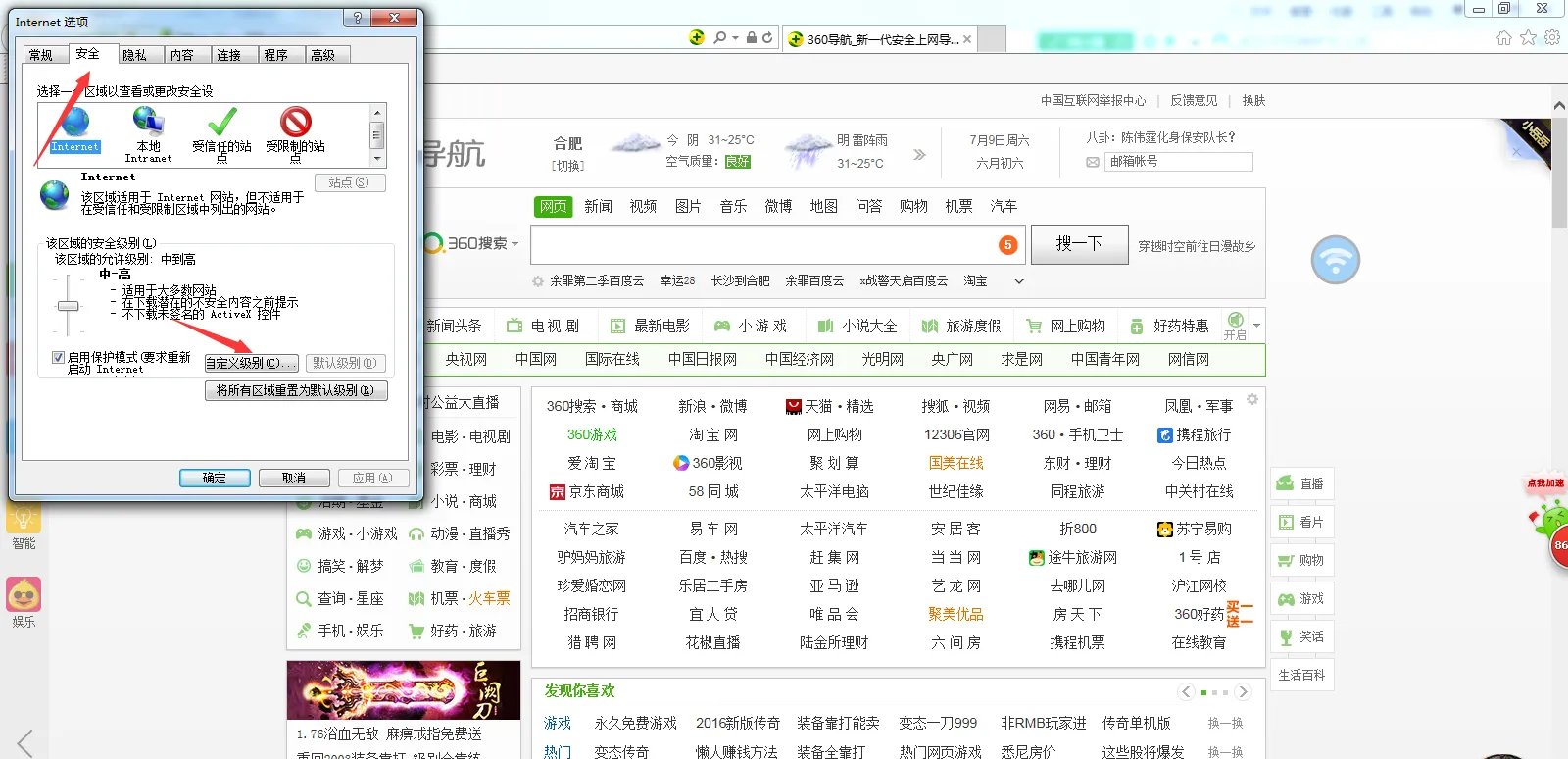Open the 程序 tab
Image resolution: width=1568 pixels, height=759 pixels.
click(276, 55)
